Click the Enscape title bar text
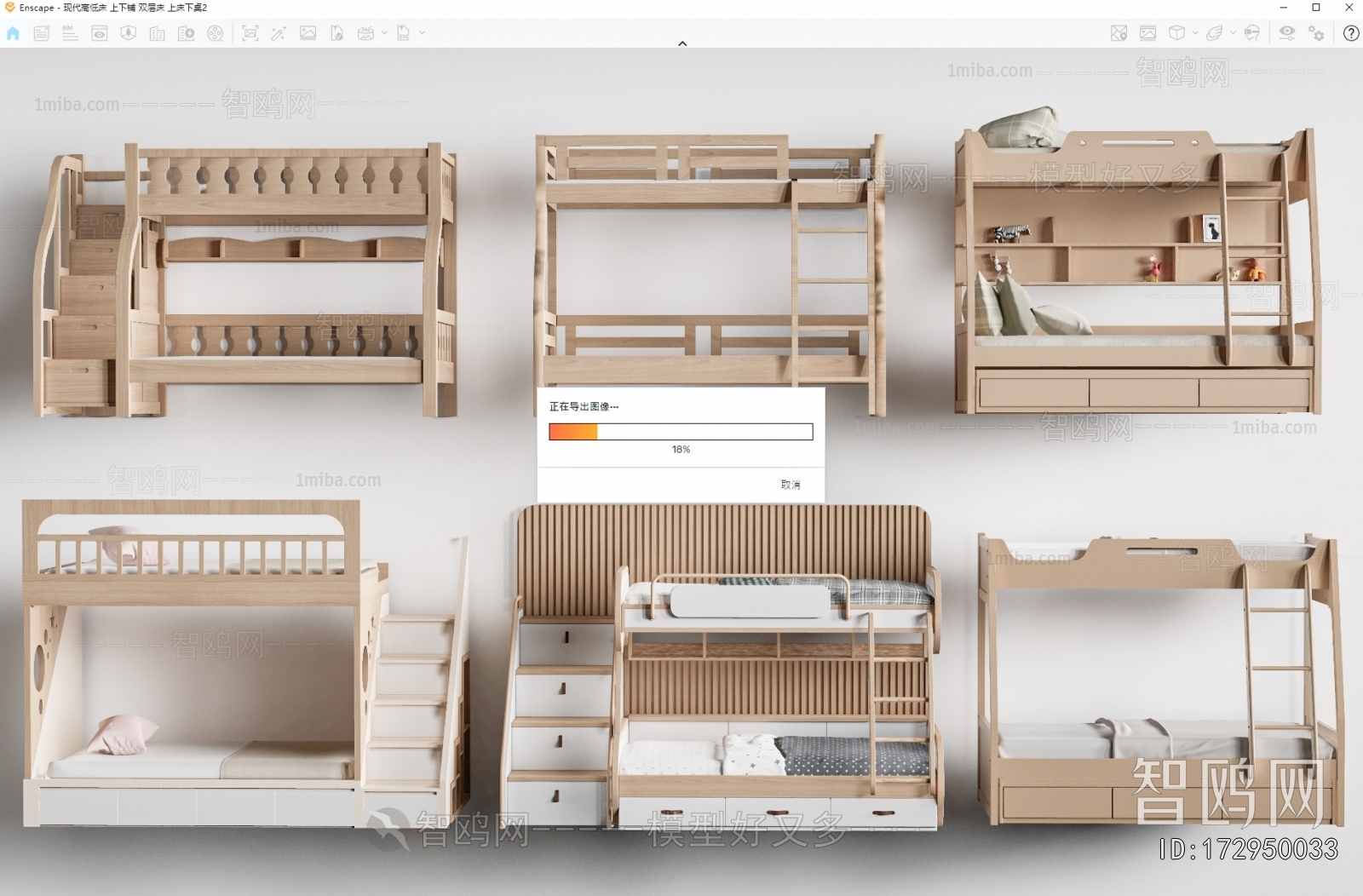This screenshot has height=896, width=1363. 111,8
